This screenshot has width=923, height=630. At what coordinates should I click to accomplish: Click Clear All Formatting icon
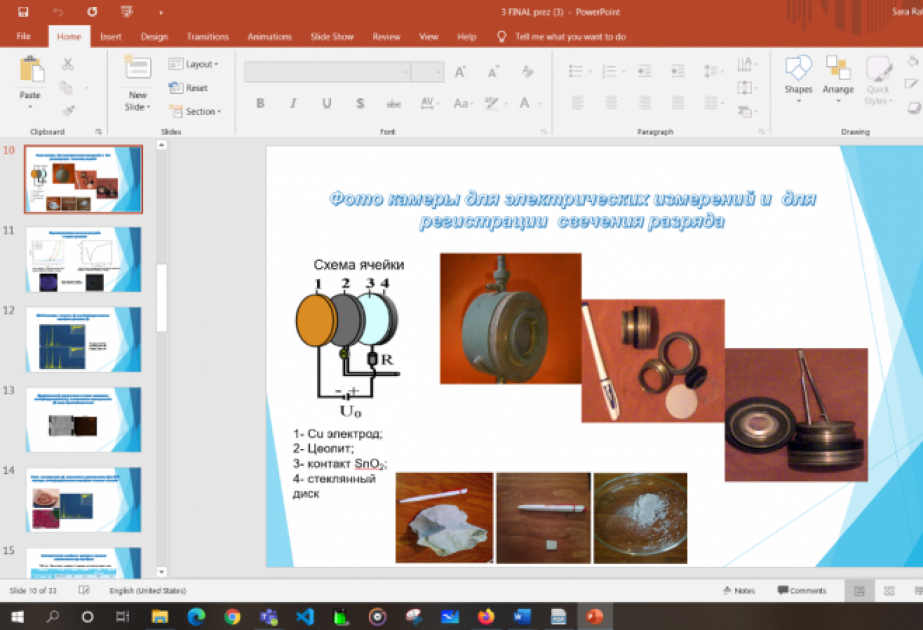coord(527,72)
